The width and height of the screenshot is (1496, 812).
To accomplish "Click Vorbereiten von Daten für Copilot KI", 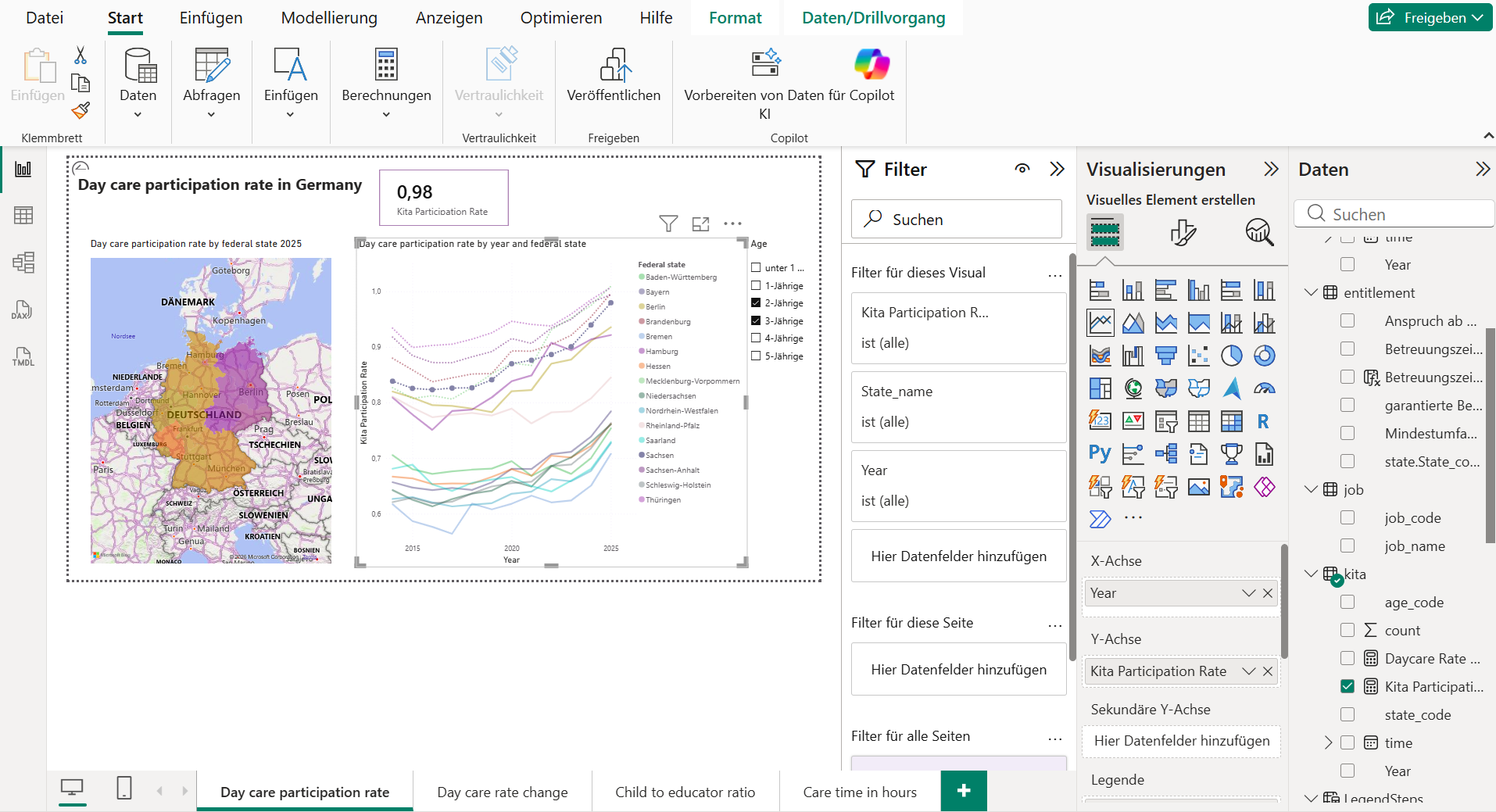I will pyautogui.click(x=789, y=83).
